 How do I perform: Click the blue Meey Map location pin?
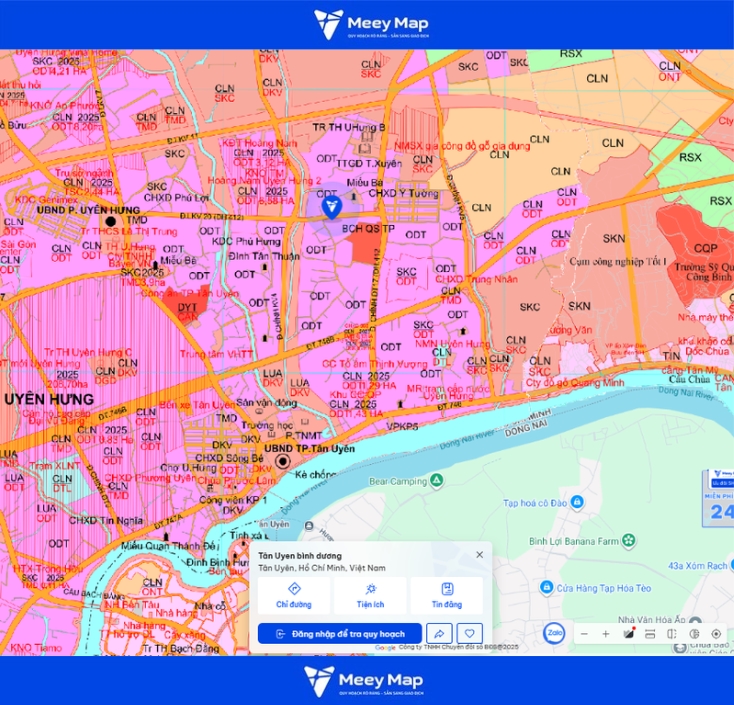[332, 207]
